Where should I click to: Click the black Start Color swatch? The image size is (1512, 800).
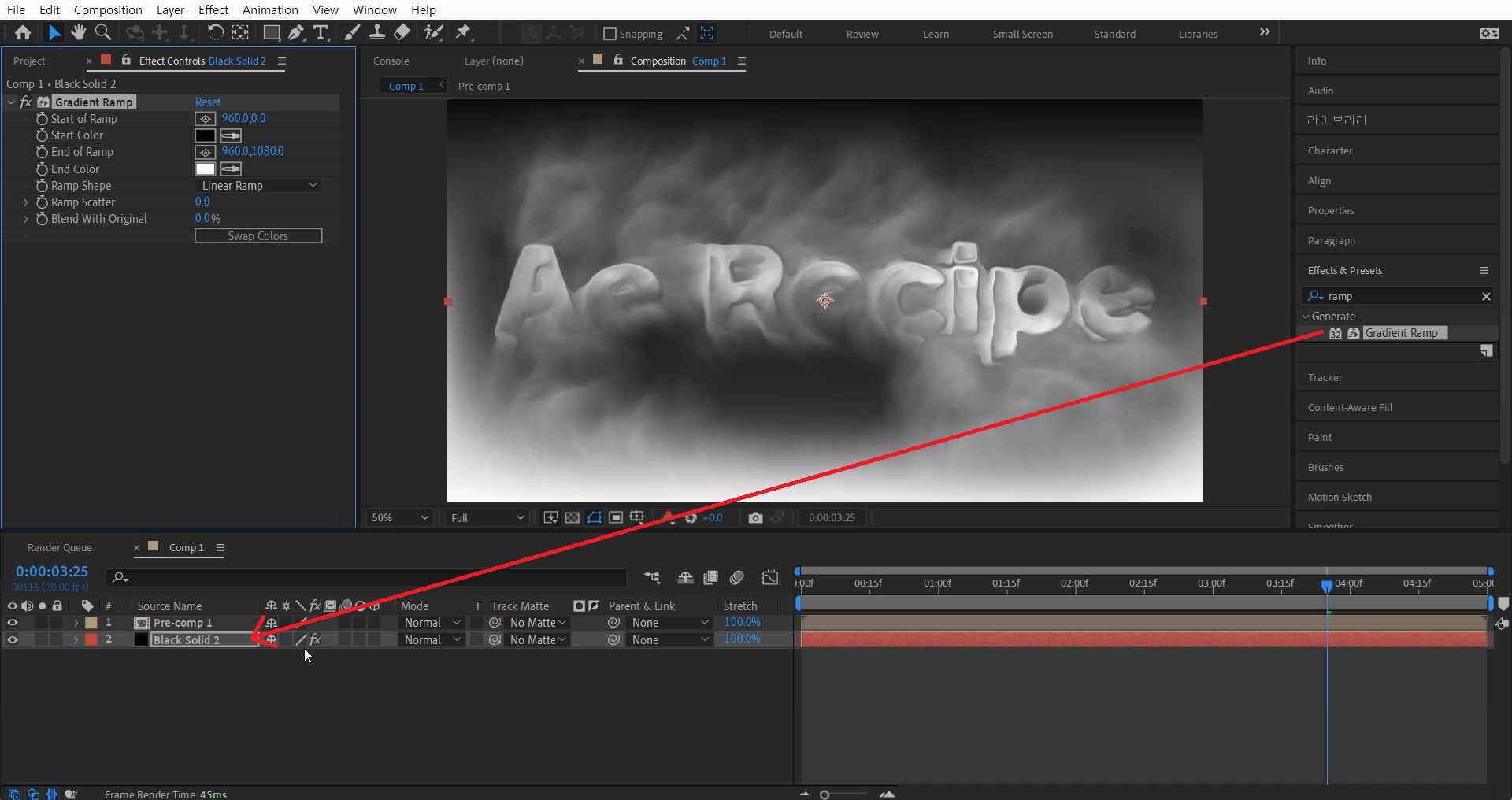pyautogui.click(x=205, y=135)
